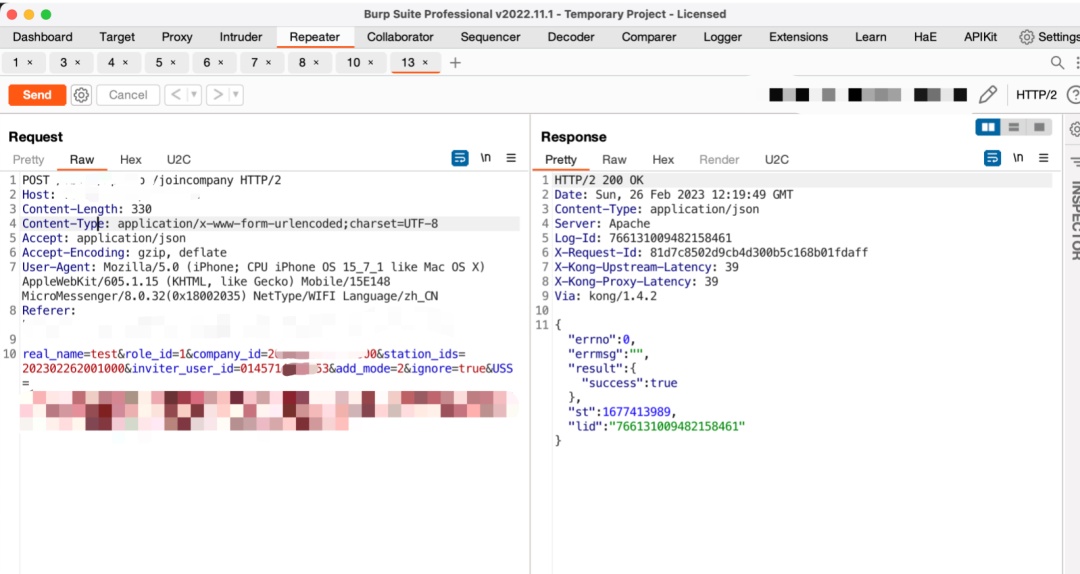This screenshot has width=1080, height=574.
Task: Open the HaE extension tab
Action: click(x=925, y=37)
